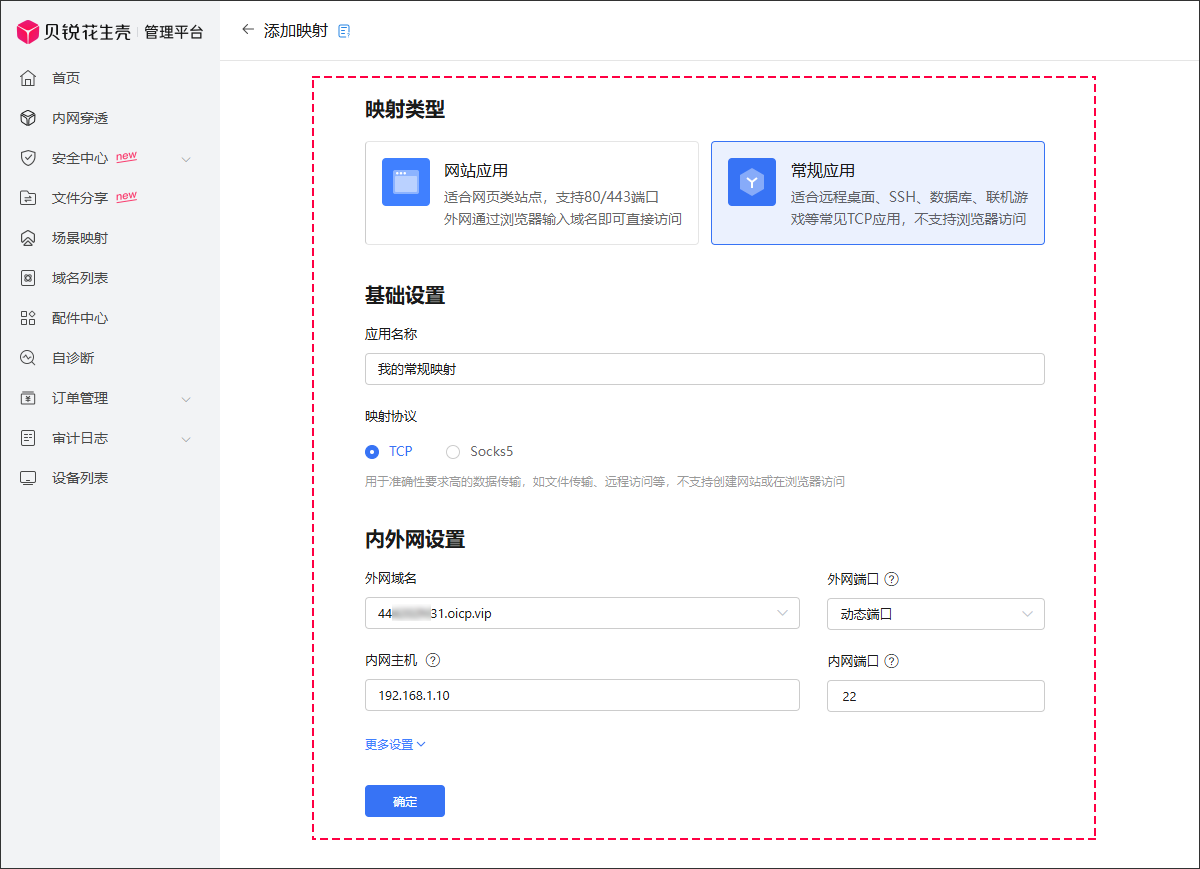Viewport: 1200px width, 869px height.
Task: Select the TCP protocol radio button
Action: [373, 452]
